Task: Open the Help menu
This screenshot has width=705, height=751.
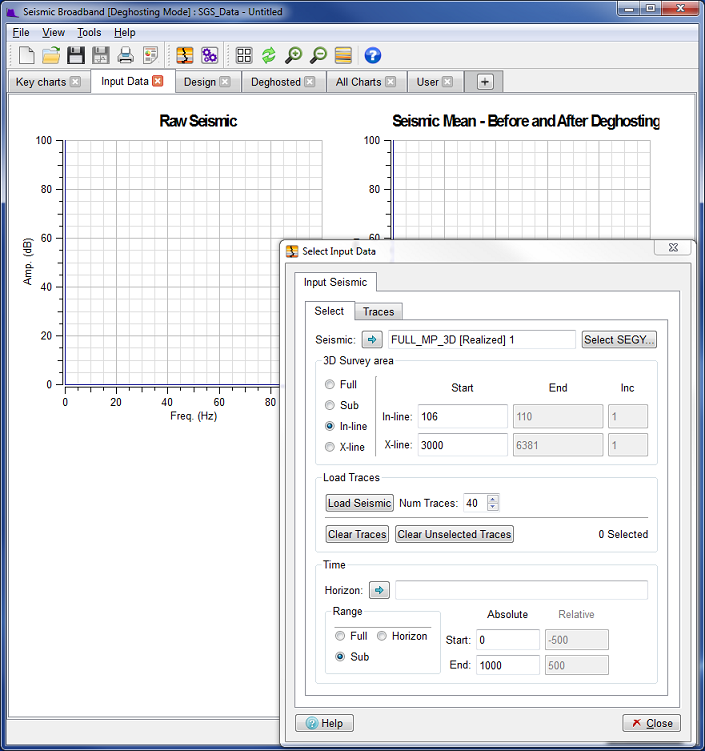Action: pyautogui.click(x=125, y=33)
